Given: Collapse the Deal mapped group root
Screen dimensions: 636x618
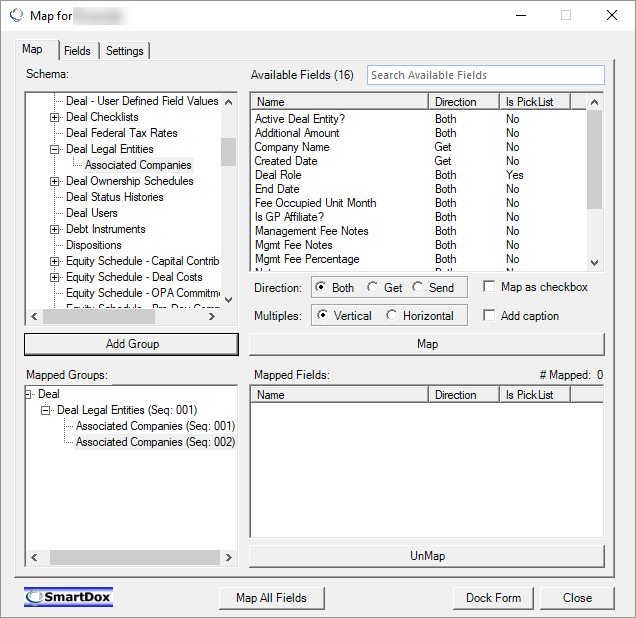Looking at the screenshot, I should click(28, 394).
